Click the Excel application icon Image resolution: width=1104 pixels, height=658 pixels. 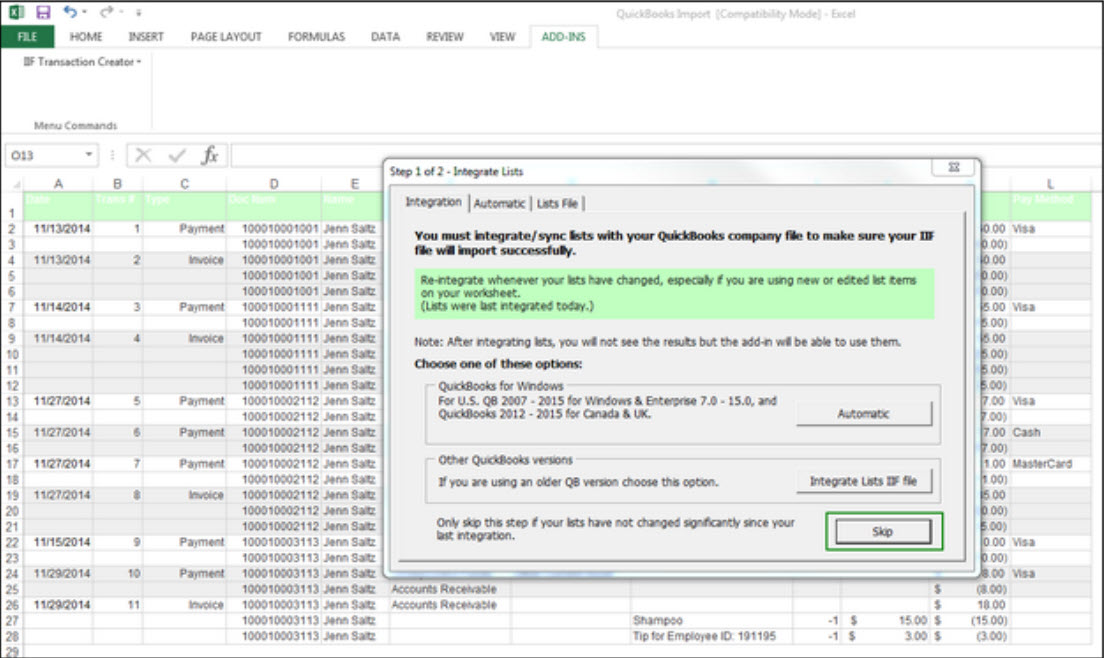coord(16,12)
